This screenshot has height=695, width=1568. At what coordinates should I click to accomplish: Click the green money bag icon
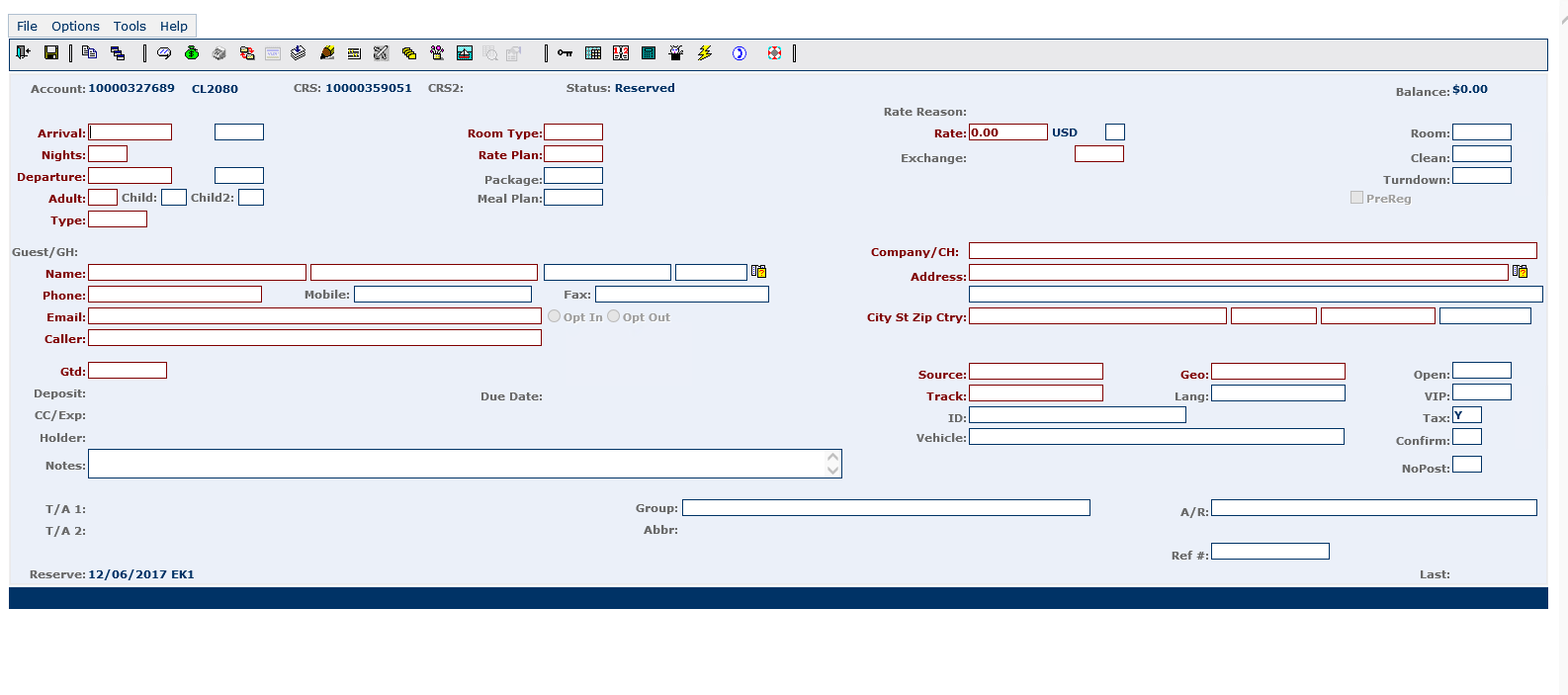tap(192, 53)
